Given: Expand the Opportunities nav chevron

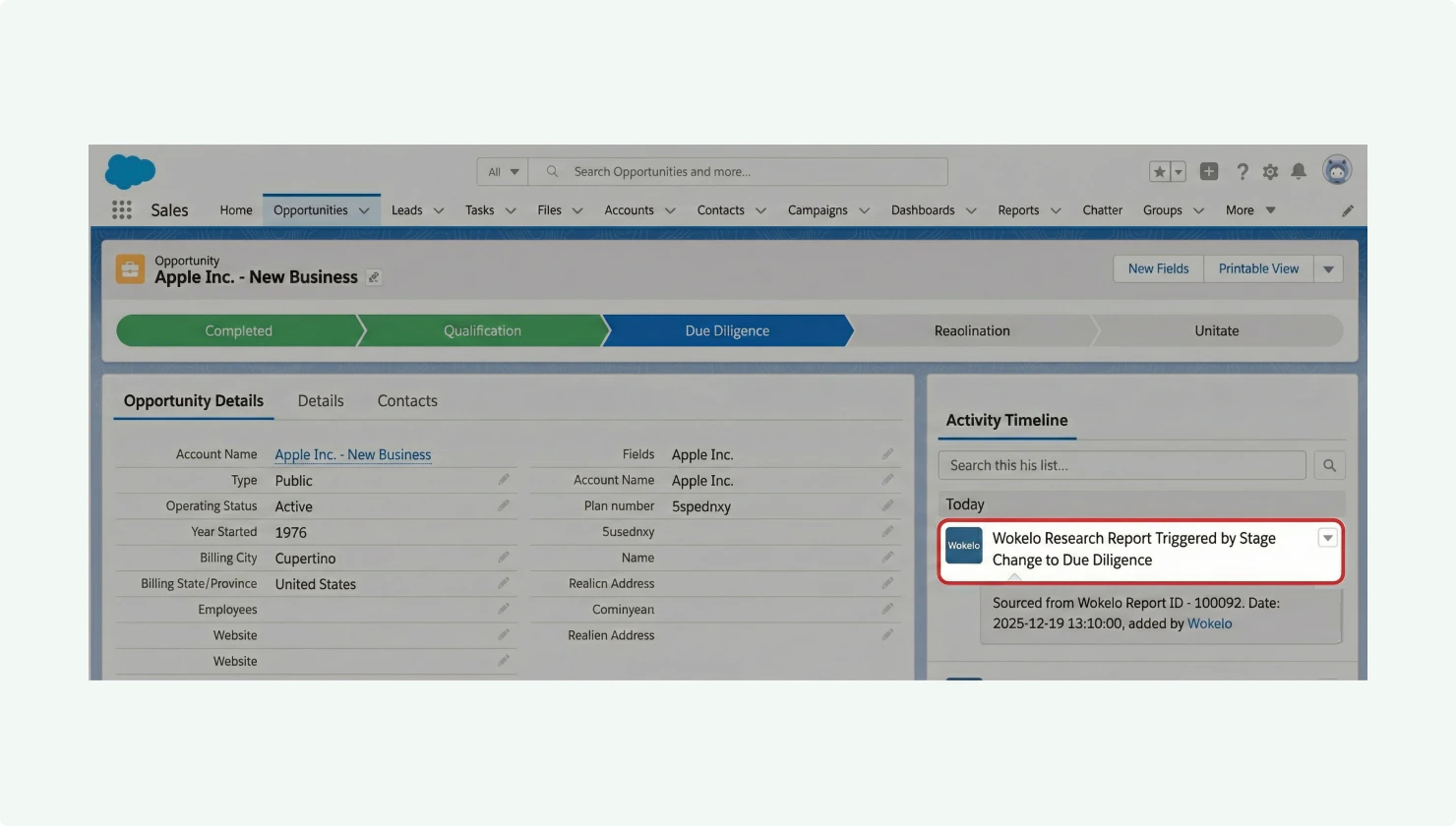Looking at the screenshot, I should [x=364, y=210].
